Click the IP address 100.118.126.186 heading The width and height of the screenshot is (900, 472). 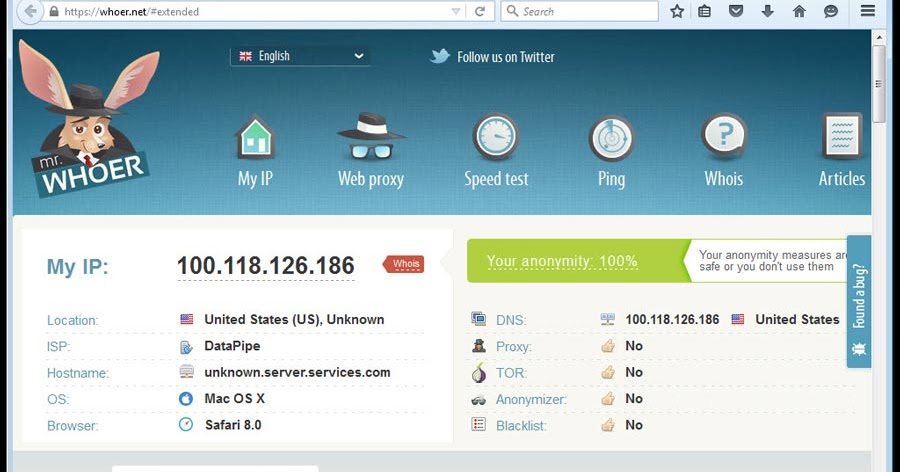pos(266,266)
